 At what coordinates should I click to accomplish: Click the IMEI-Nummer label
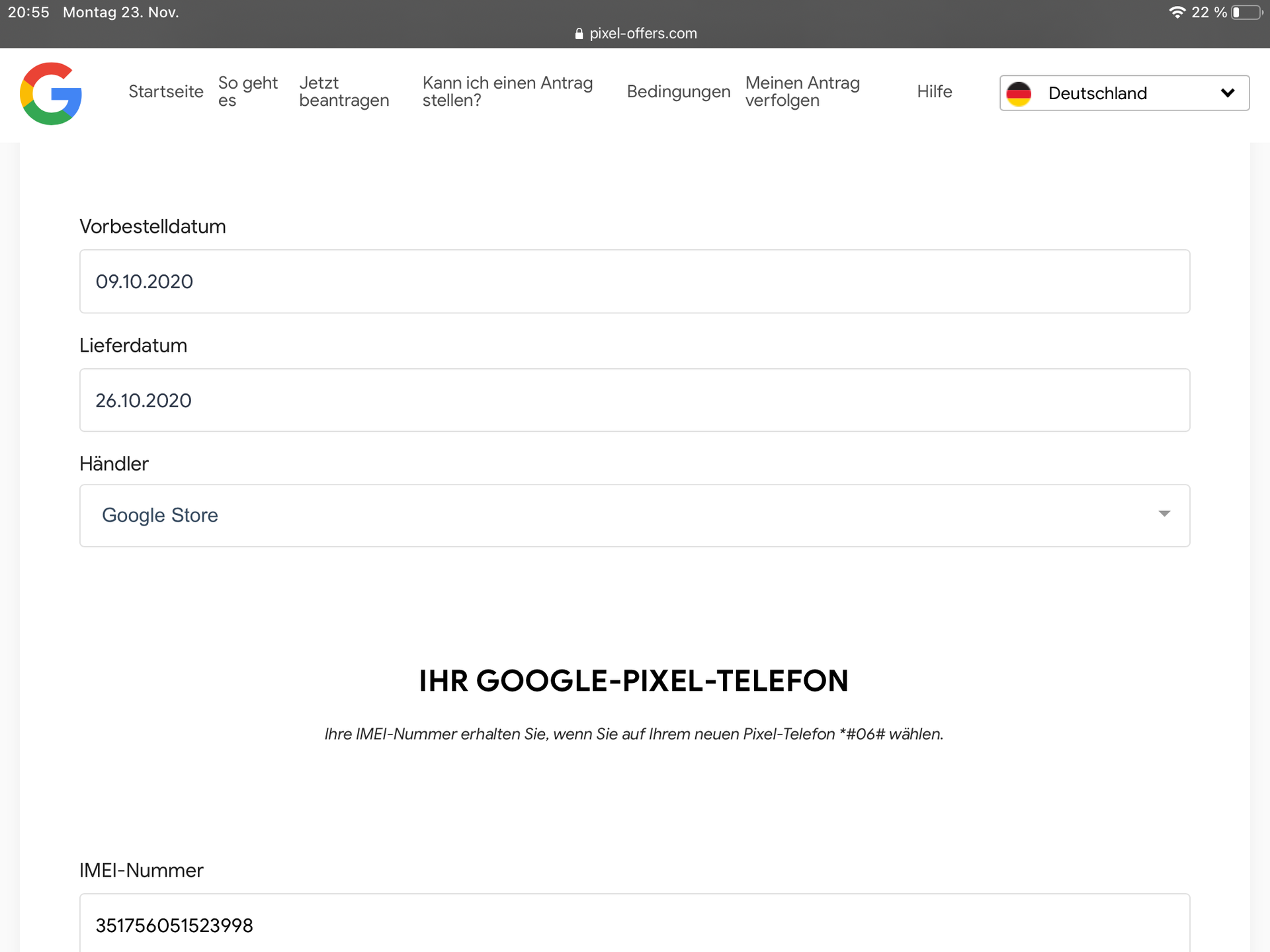pyautogui.click(x=142, y=871)
